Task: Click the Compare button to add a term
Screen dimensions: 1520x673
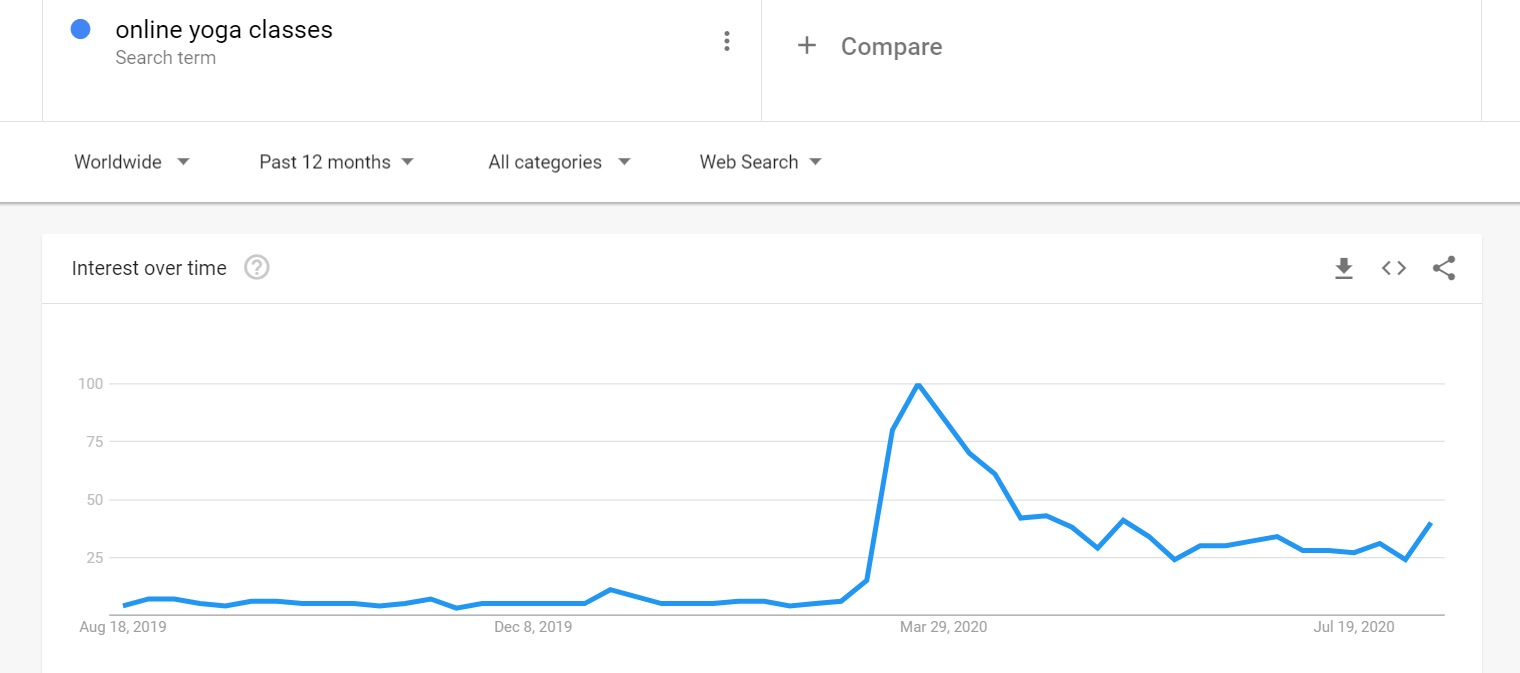Action: point(870,46)
